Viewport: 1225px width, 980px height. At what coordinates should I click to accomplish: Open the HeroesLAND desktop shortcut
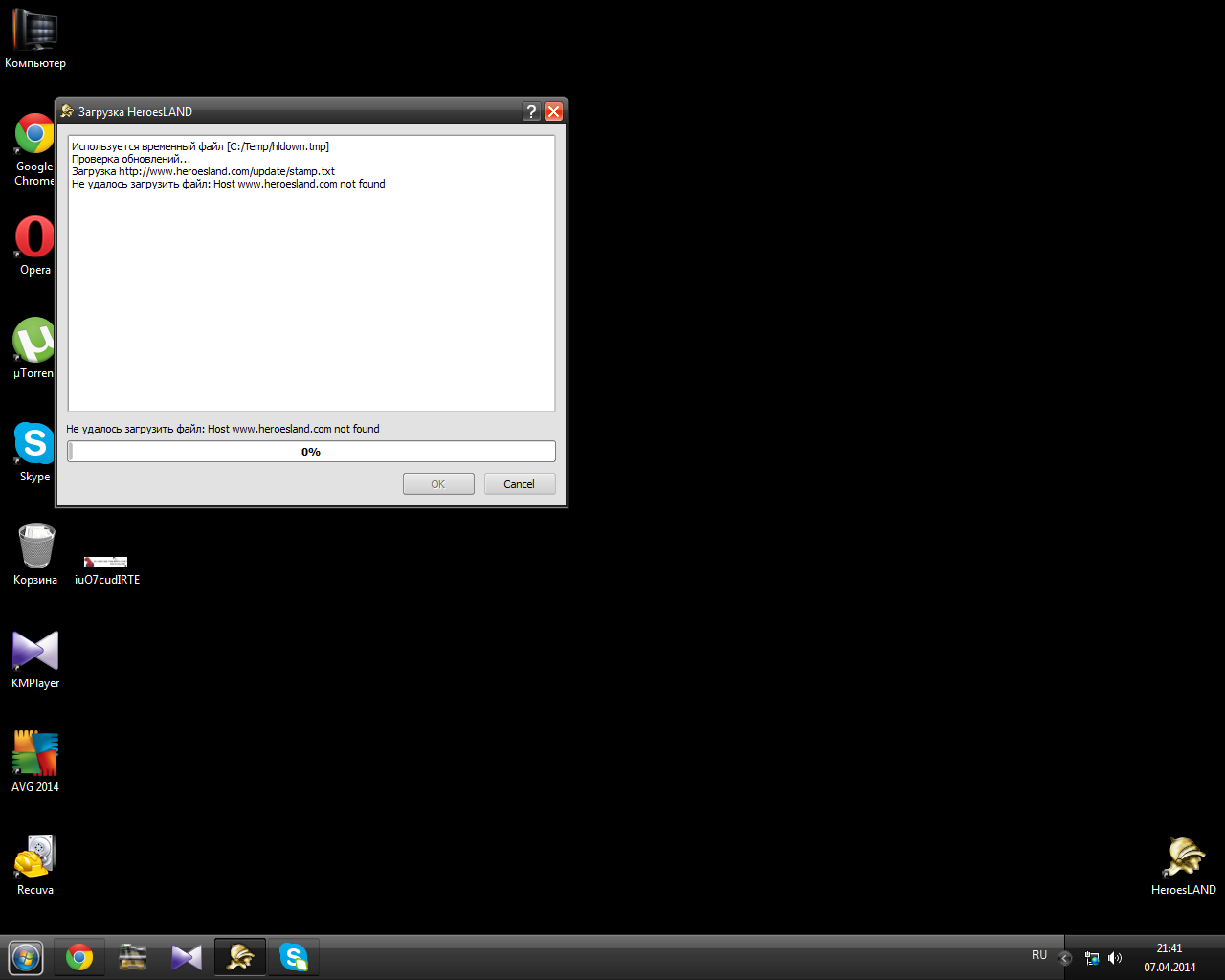coord(1183,858)
